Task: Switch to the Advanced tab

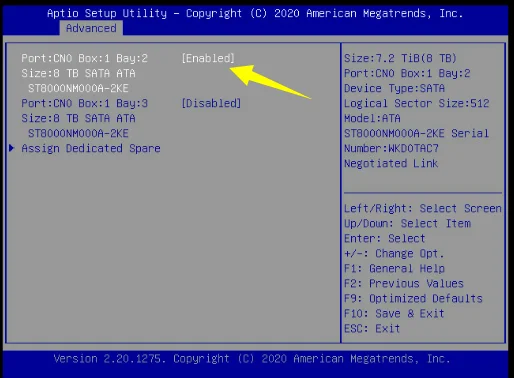Action: pos(91,28)
